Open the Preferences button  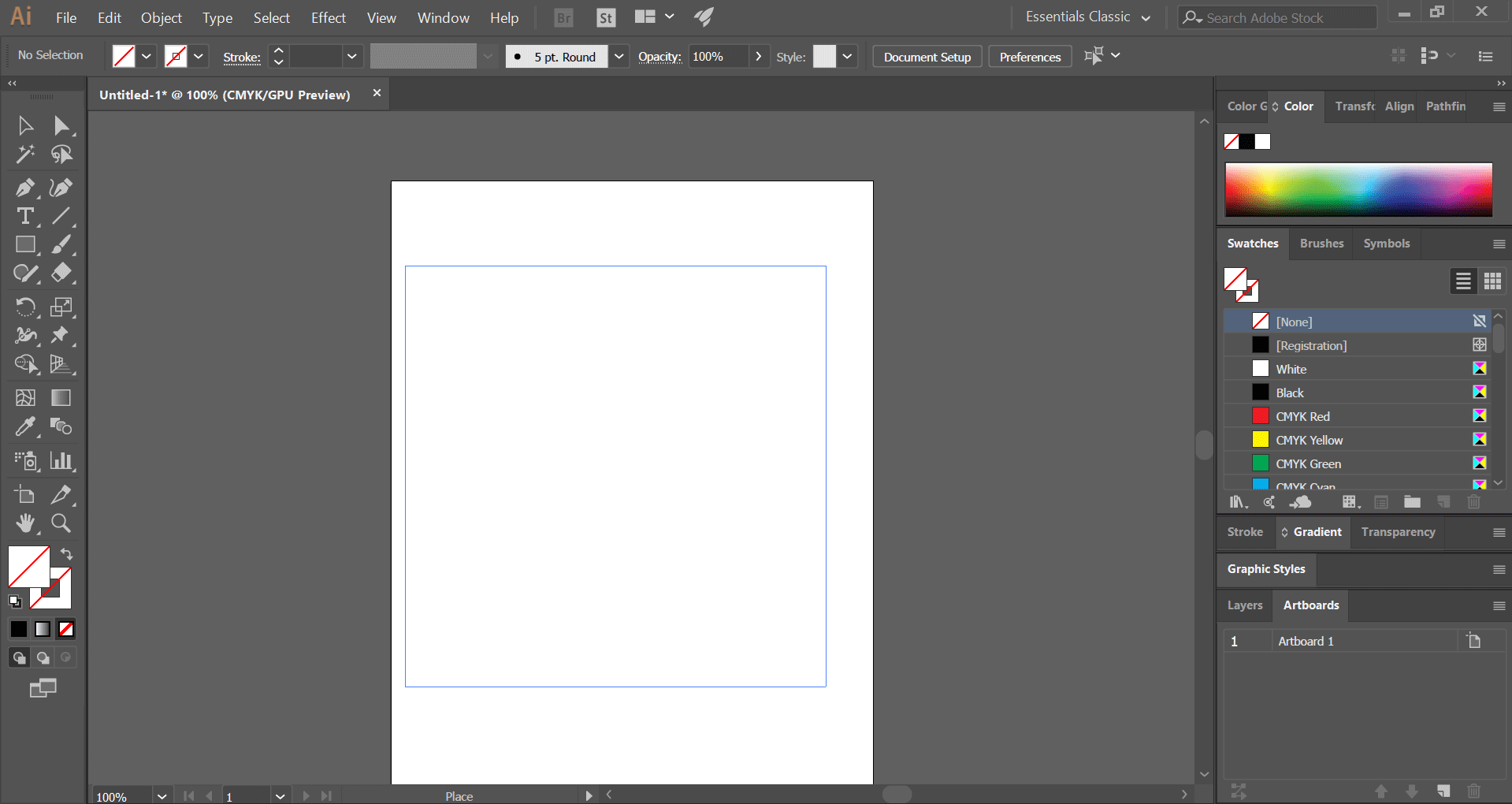[1029, 57]
